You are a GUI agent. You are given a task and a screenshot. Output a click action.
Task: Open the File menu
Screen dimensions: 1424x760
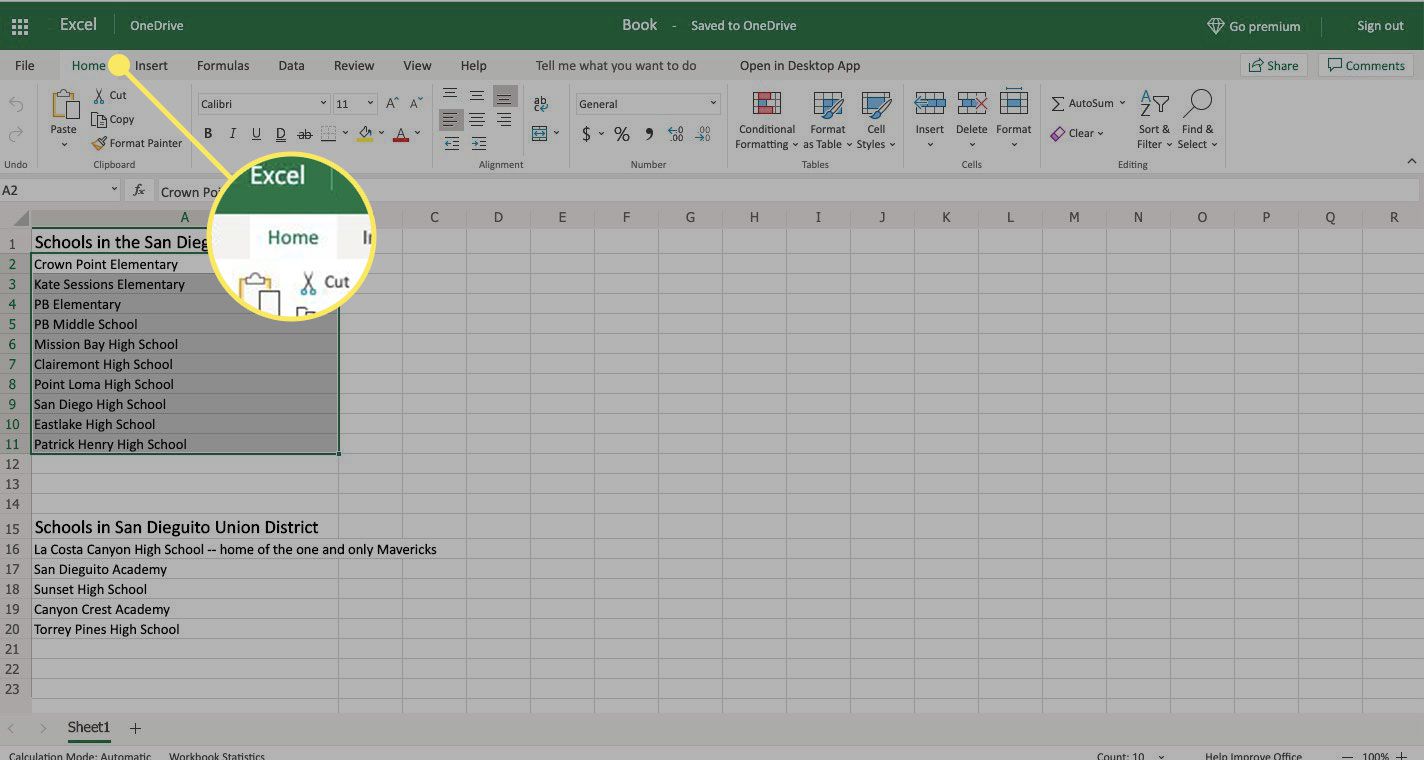[x=25, y=66]
